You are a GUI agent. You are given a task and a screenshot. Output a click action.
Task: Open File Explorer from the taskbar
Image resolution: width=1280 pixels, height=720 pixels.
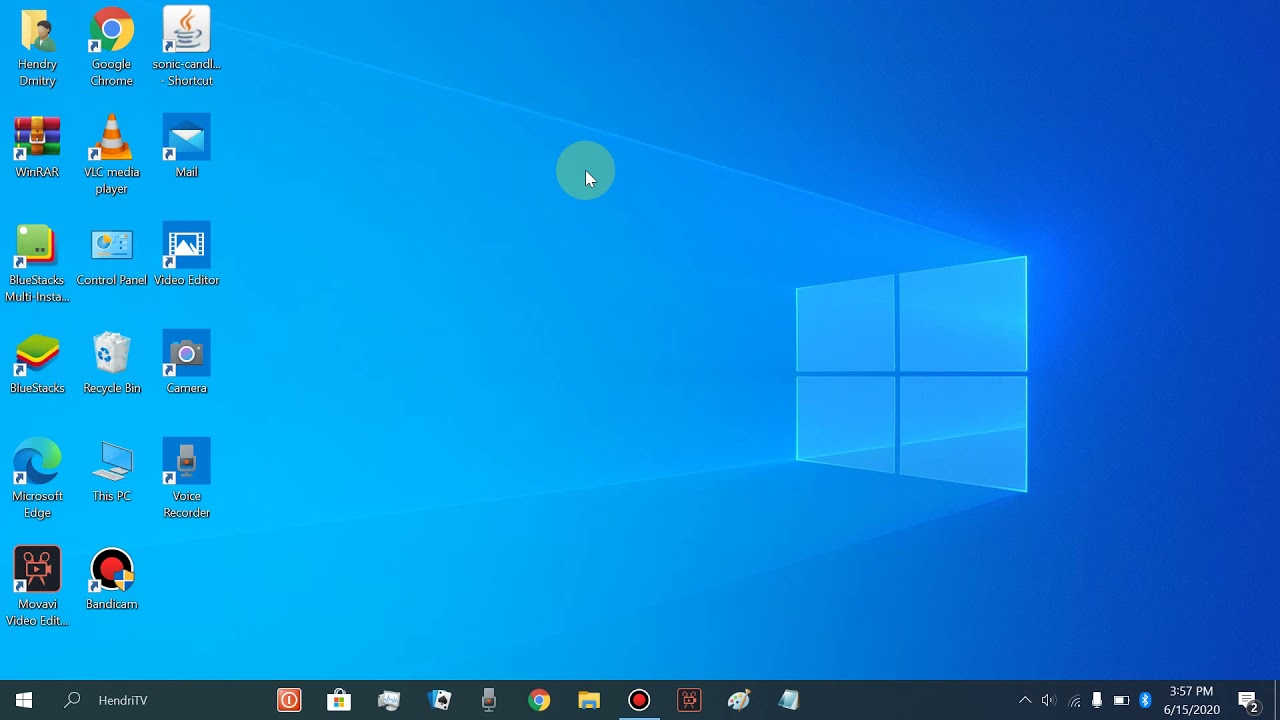589,700
